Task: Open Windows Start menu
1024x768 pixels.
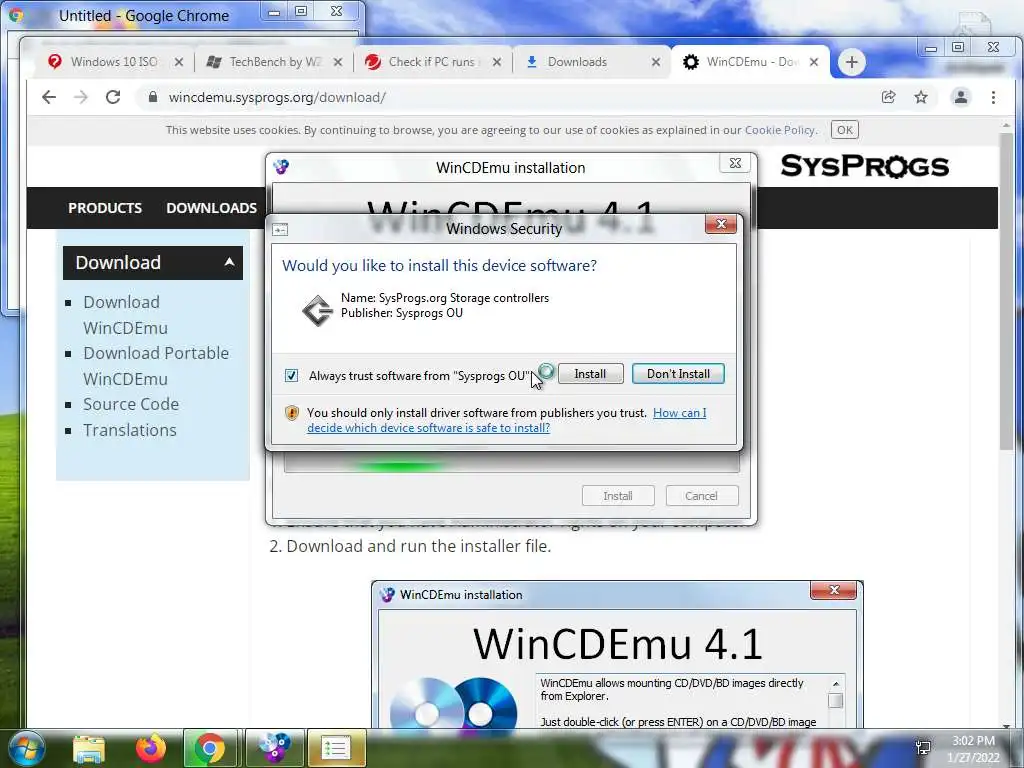Action: coord(26,748)
